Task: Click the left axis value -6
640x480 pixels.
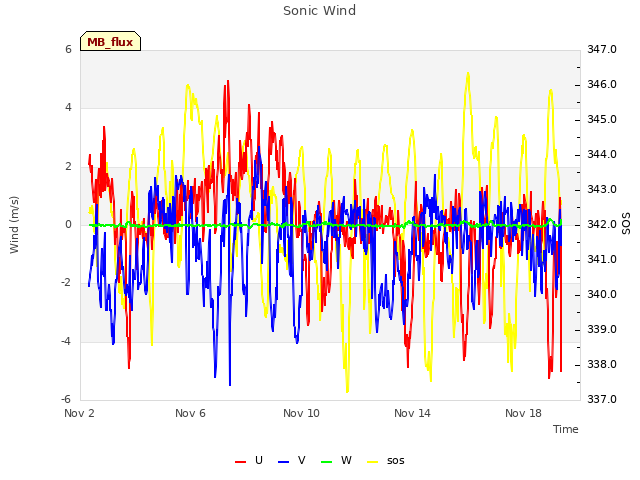Action: pos(67,399)
